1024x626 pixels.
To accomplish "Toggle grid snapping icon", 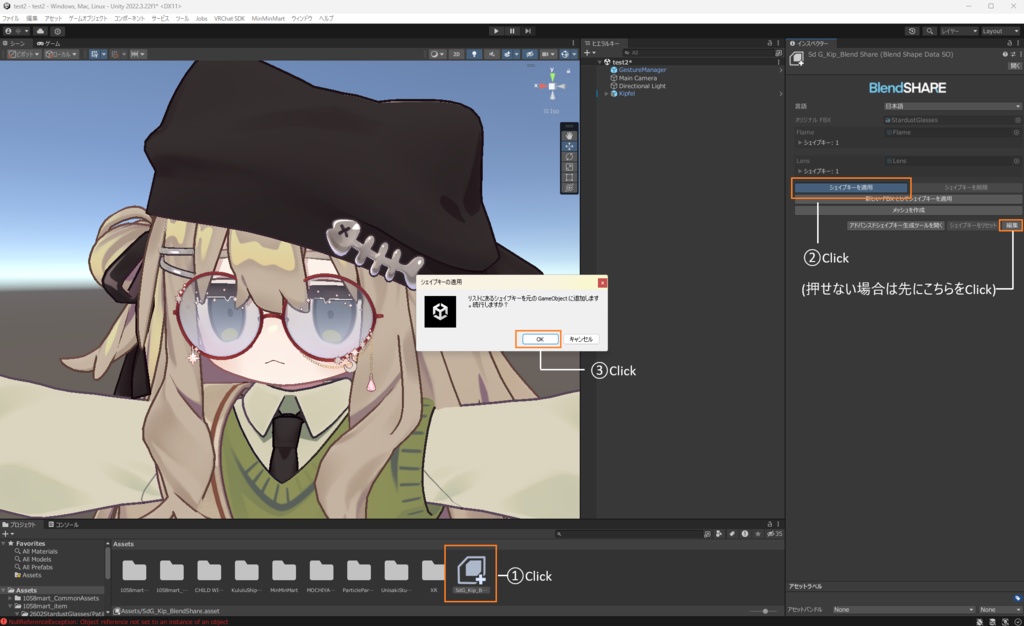I will click(x=117, y=54).
